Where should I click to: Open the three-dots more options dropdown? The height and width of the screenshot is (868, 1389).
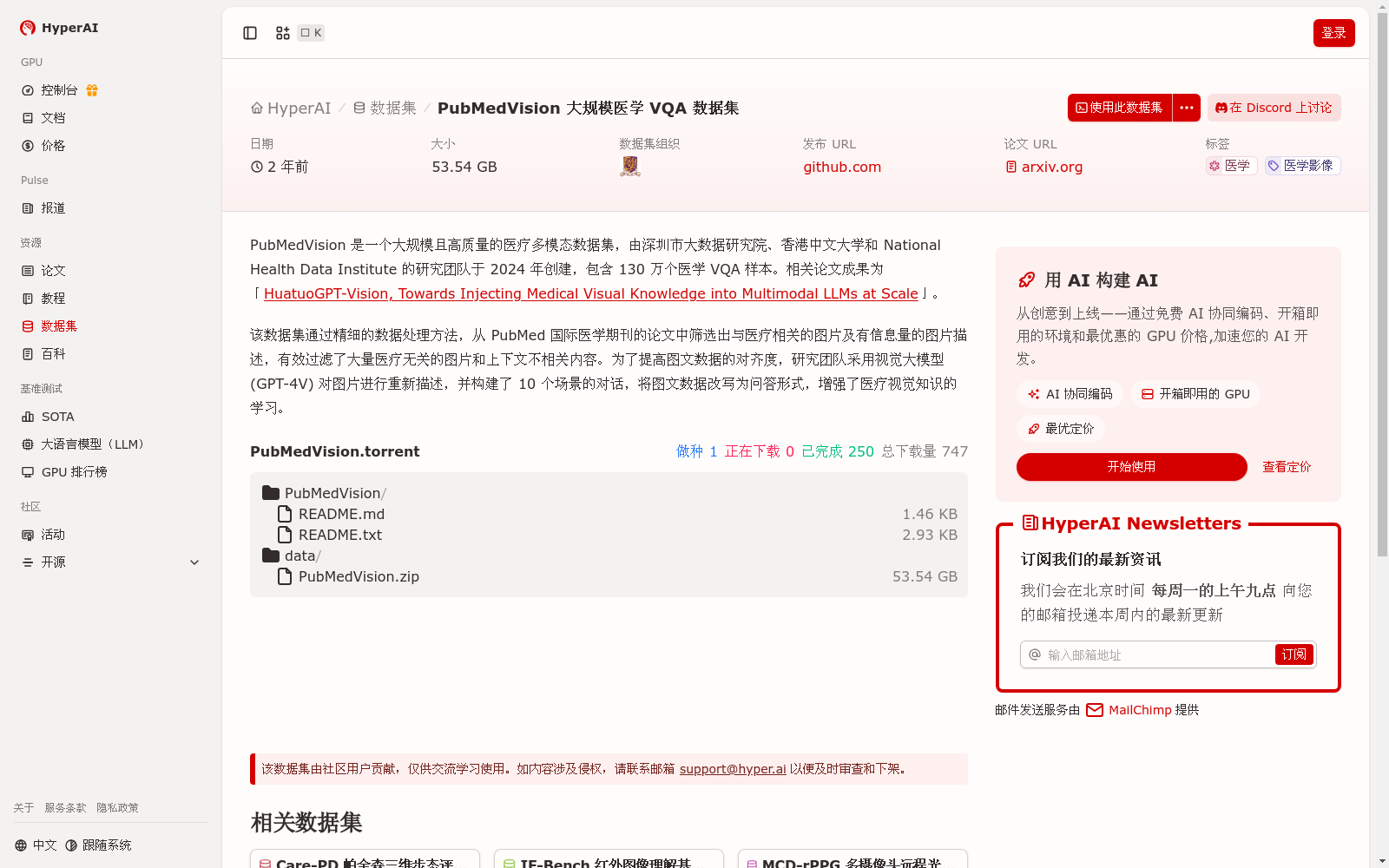click(1187, 108)
